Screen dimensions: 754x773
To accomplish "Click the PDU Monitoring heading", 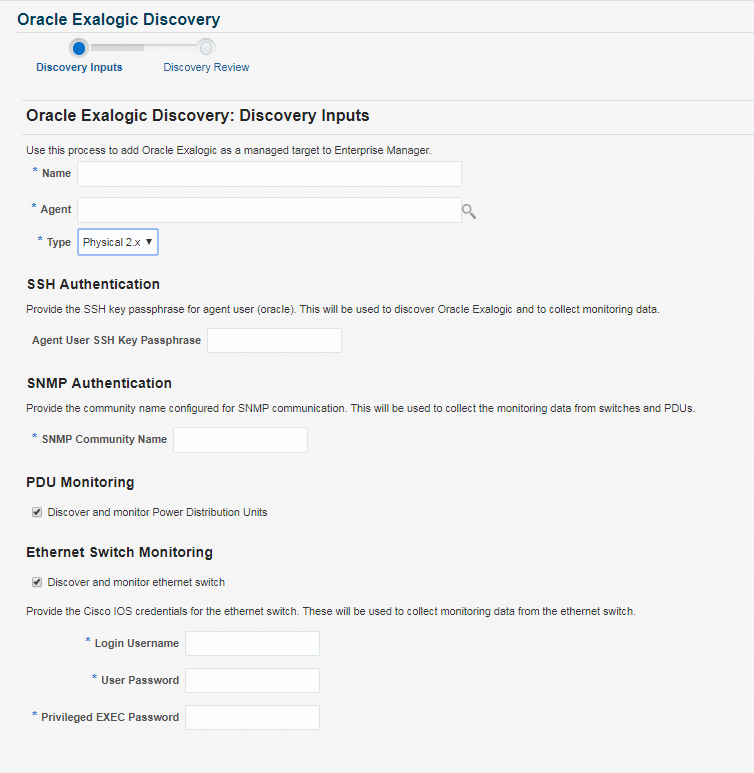I will 80,482.
